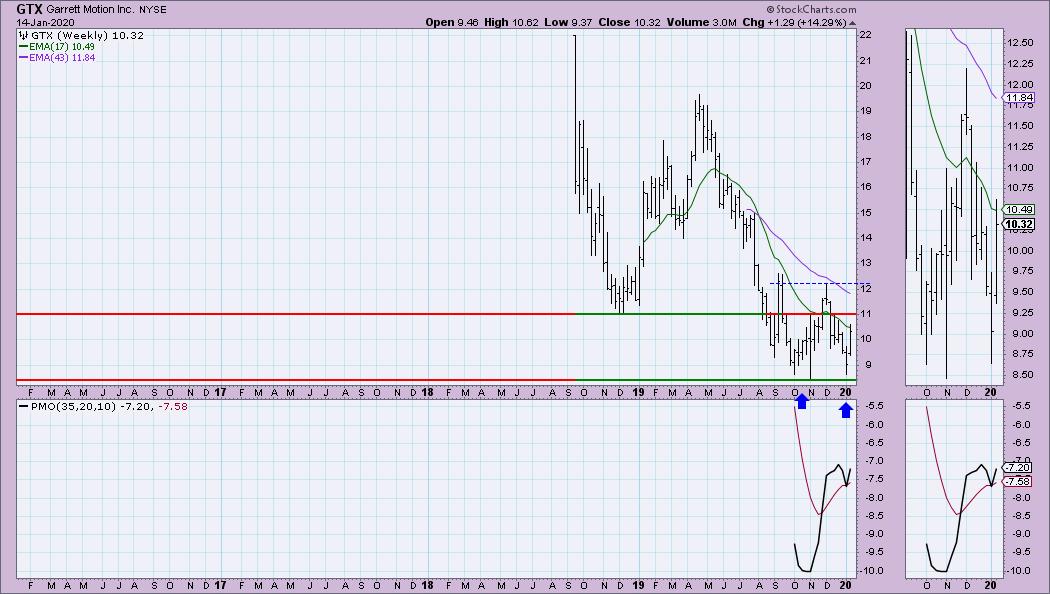The width and height of the screenshot is (1050, 594).
Task: Click the boxed -7.20 PMO value flag
Action: (x=1018, y=467)
